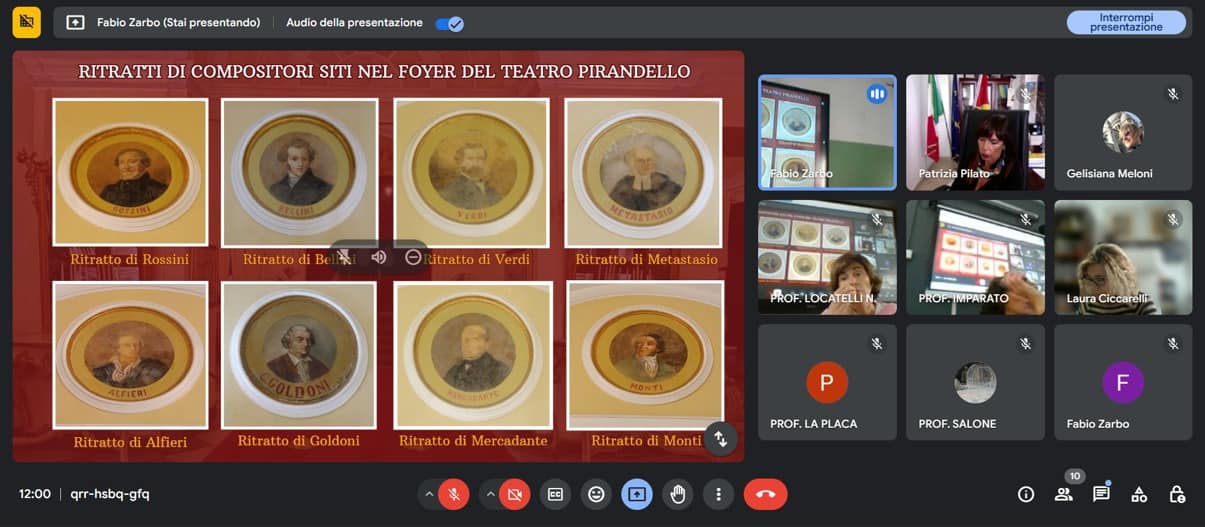Unmute the microphone button
The height and width of the screenshot is (527, 1205).
[454, 494]
